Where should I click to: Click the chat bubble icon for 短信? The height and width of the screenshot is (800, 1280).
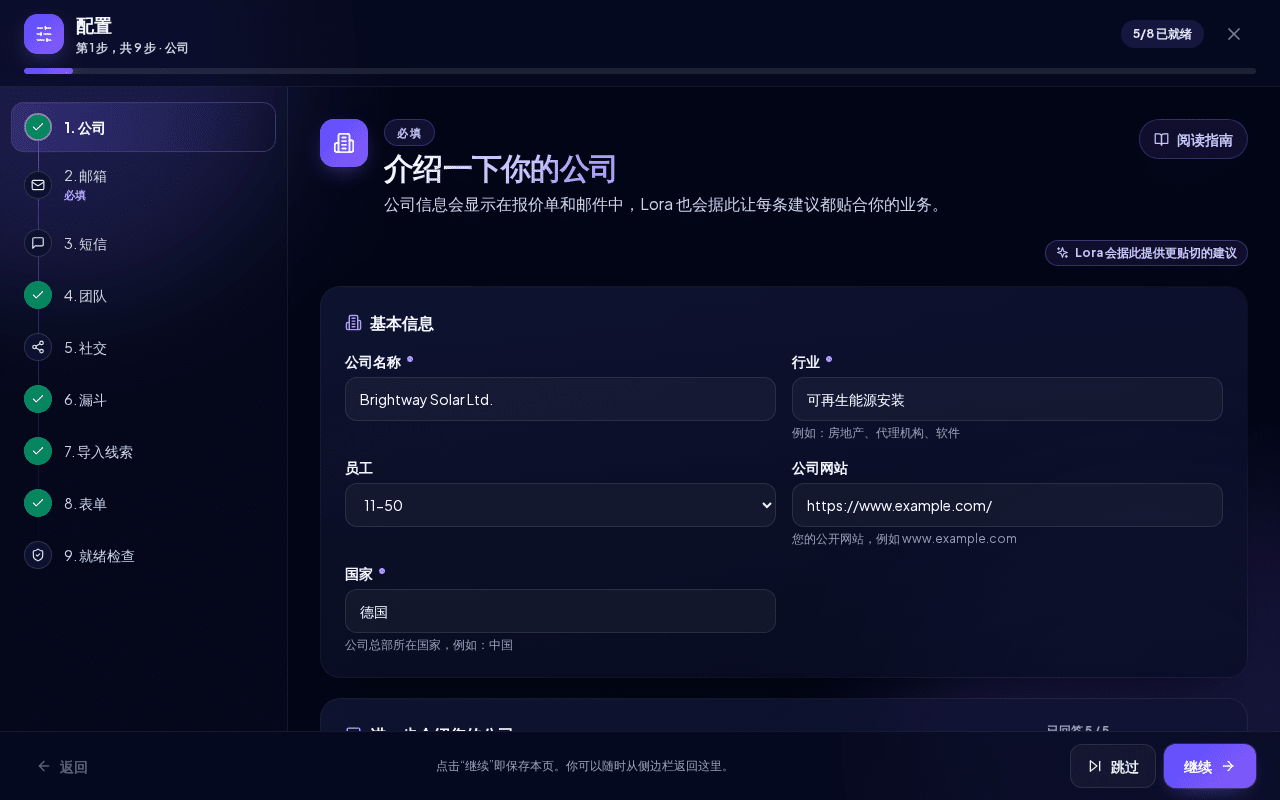[x=38, y=243]
